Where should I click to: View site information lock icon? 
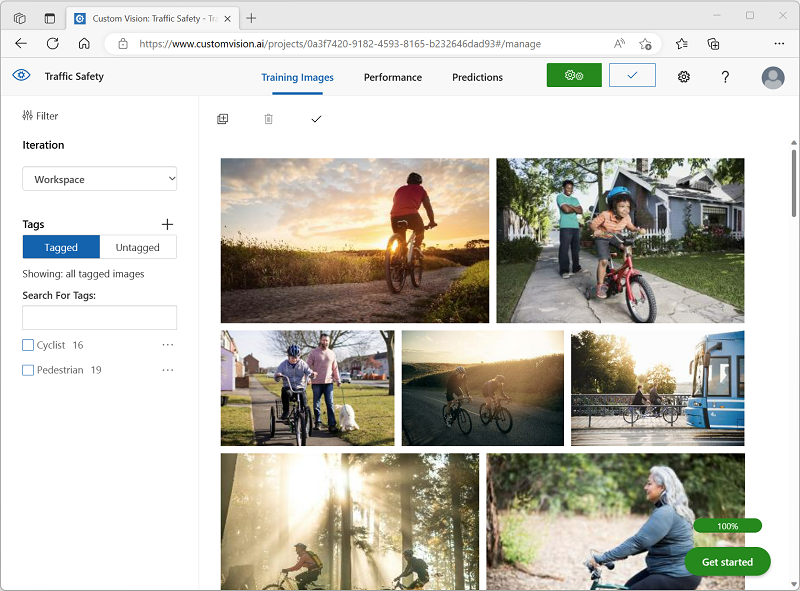(x=123, y=44)
